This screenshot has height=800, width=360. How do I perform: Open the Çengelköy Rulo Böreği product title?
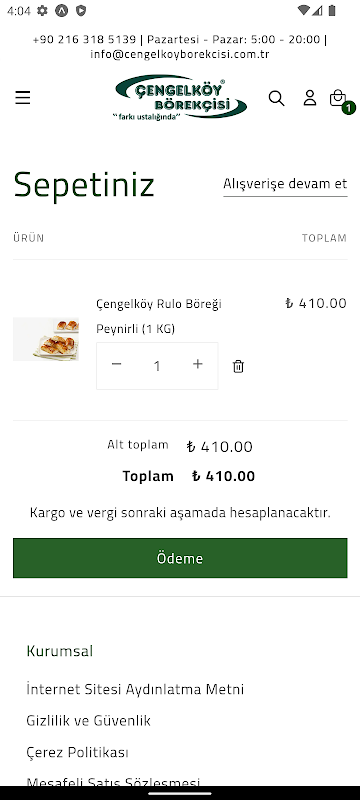pyautogui.click(x=159, y=304)
